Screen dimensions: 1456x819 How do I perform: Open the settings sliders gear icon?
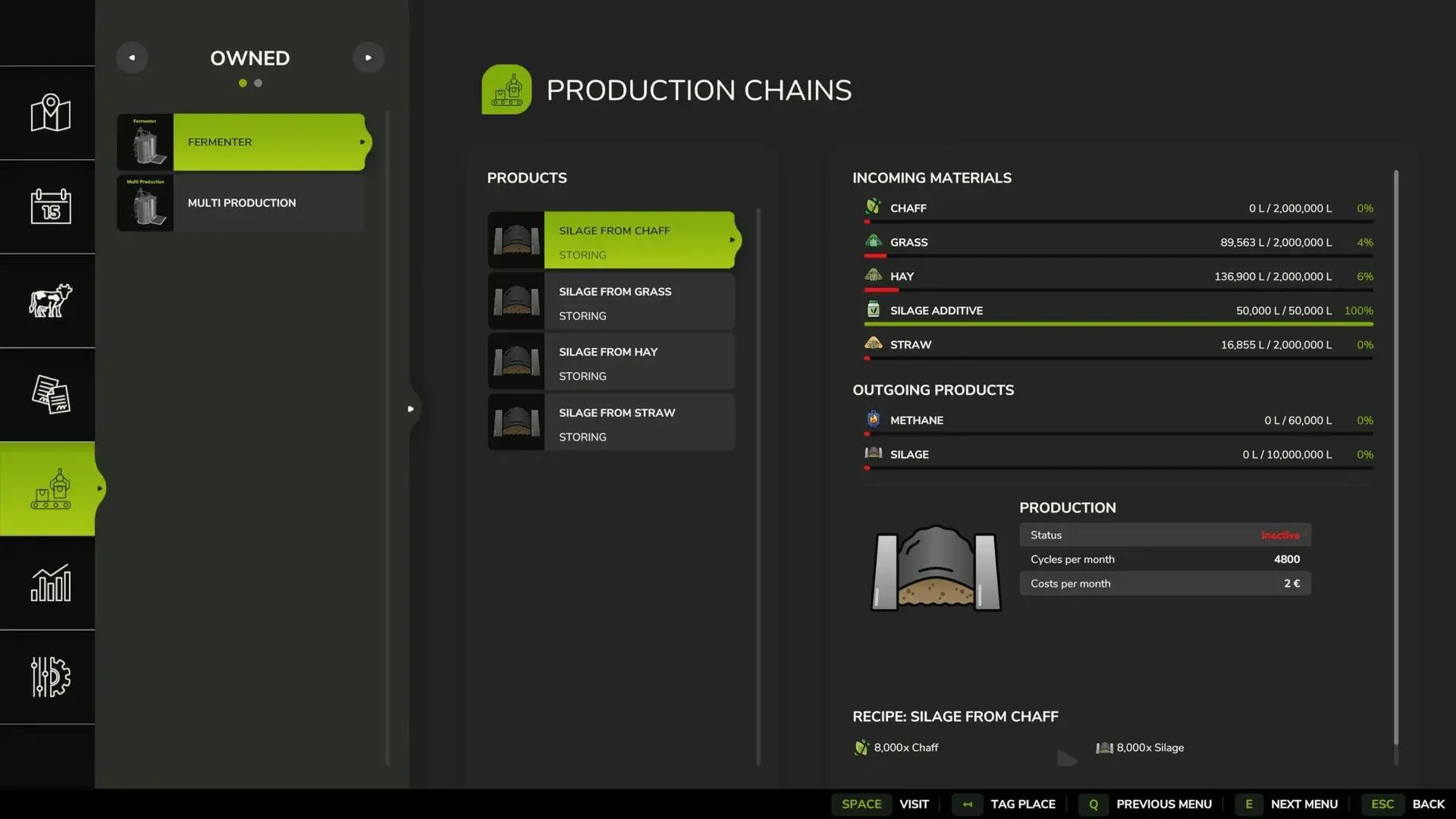pos(50,676)
